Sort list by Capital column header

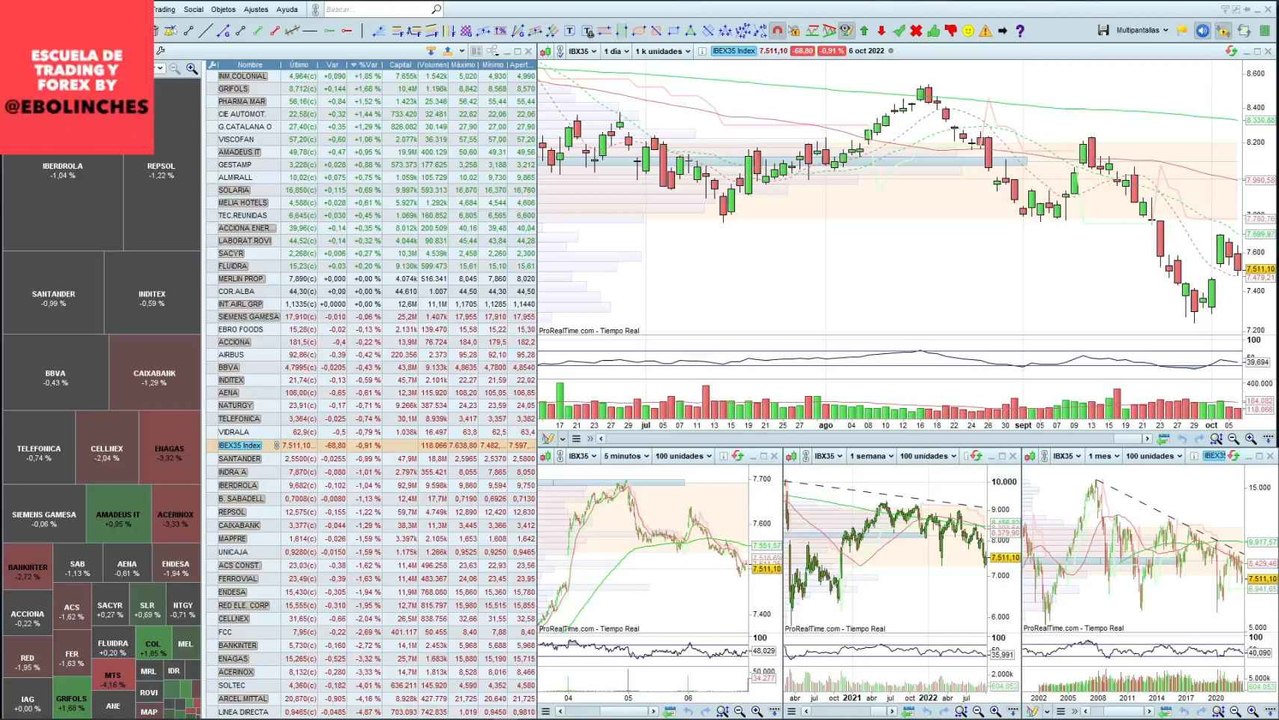click(403, 65)
